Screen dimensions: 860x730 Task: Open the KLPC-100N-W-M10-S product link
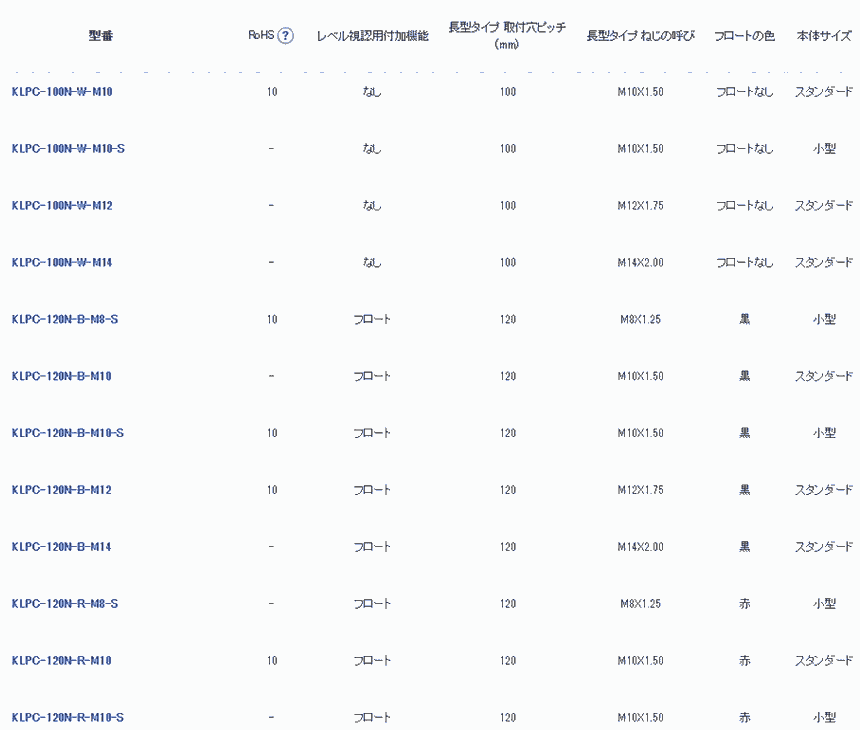[x=68, y=149]
